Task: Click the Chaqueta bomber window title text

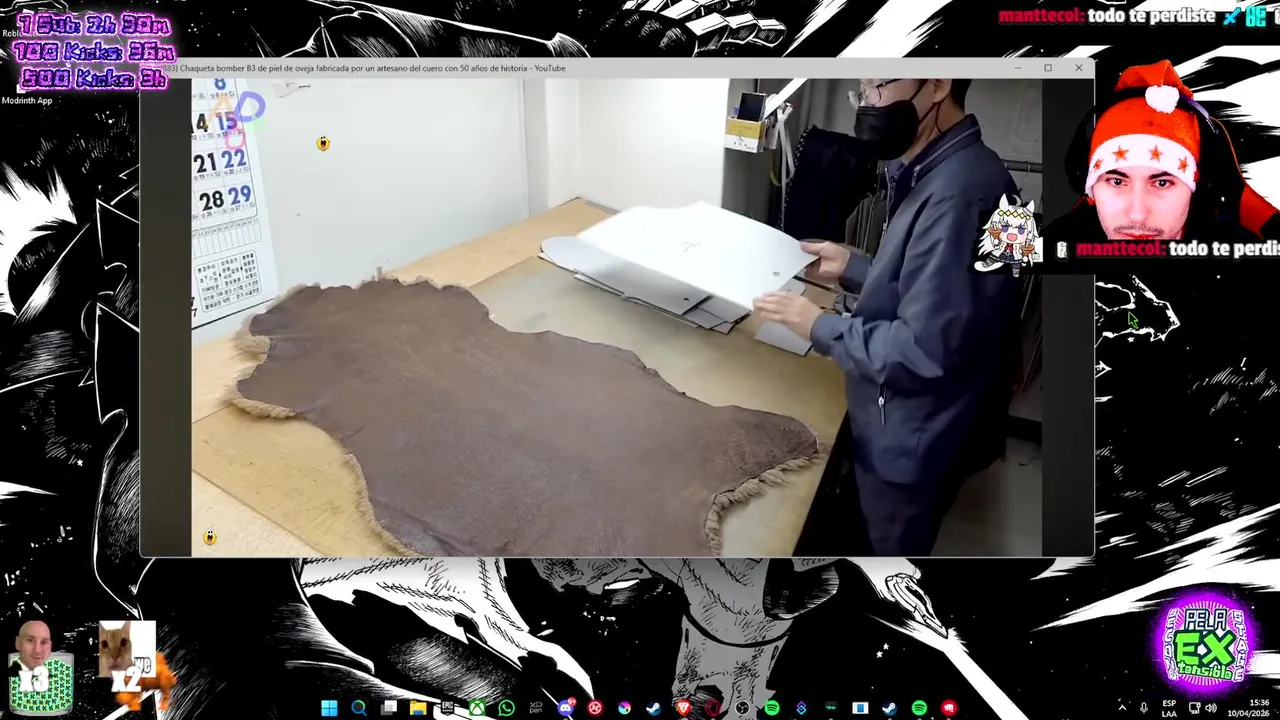Action: coord(372,68)
